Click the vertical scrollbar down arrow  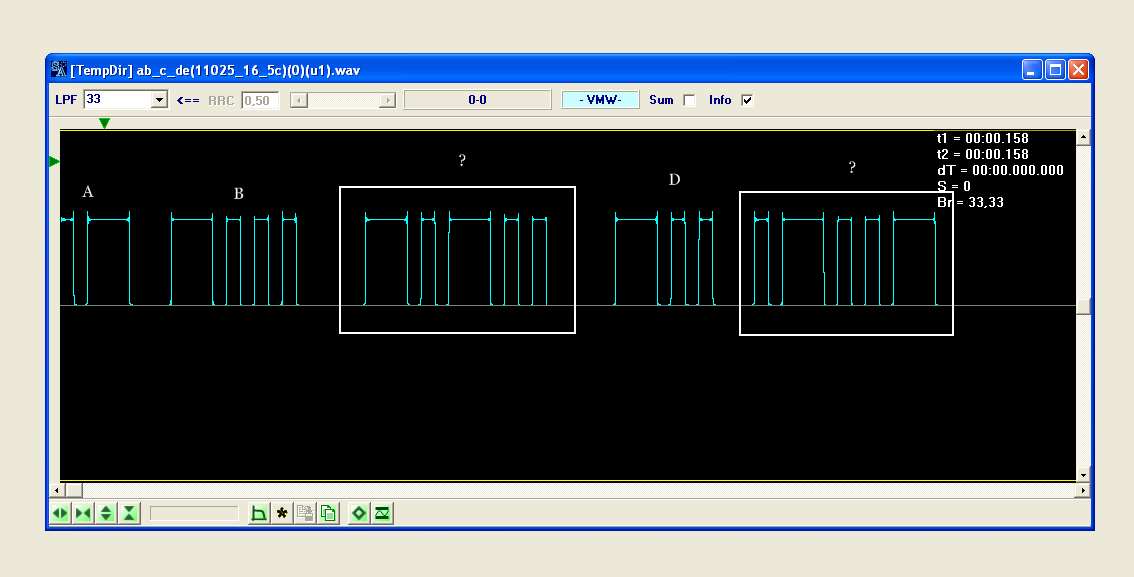point(1083,474)
